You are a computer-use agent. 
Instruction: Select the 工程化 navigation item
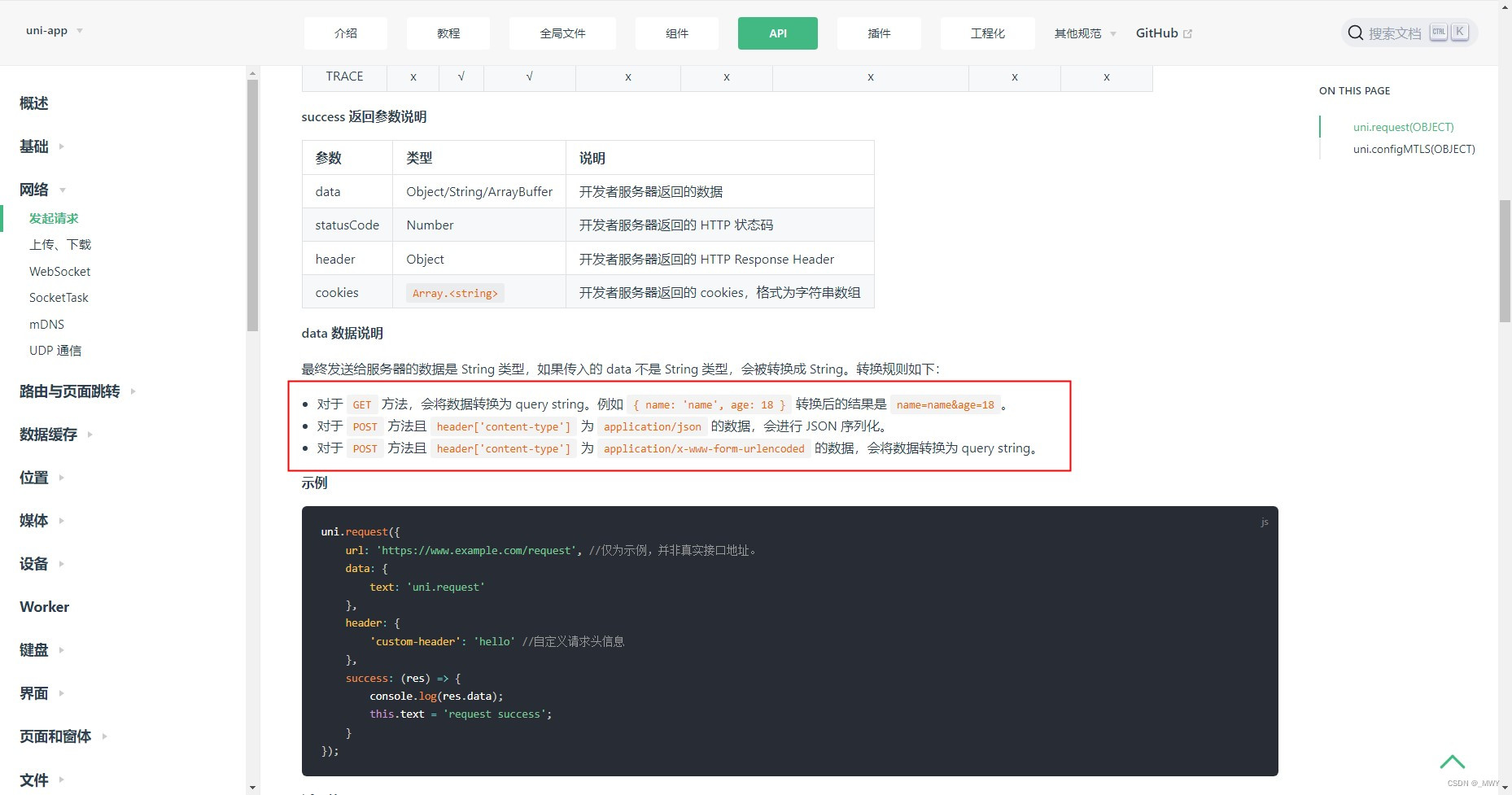tap(987, 33)
